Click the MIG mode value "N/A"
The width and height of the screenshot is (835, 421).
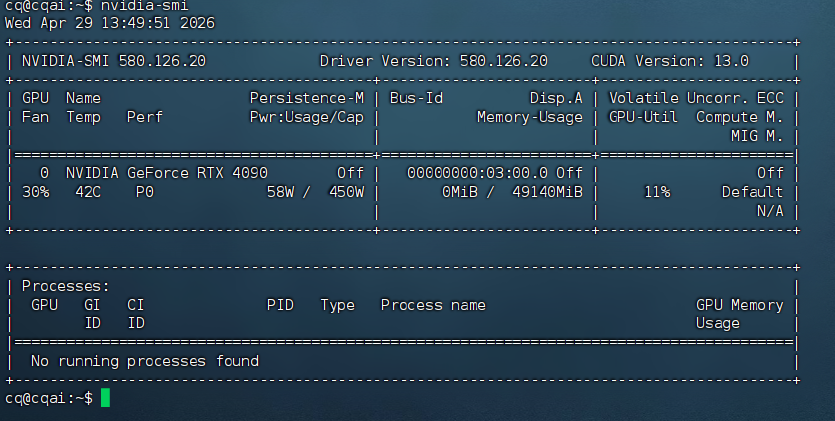(770, 211)
